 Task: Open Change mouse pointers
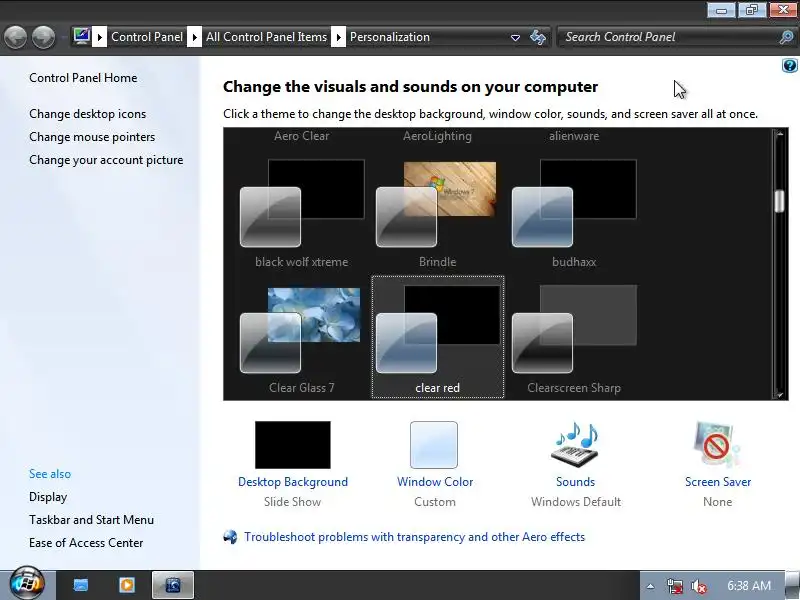tap(92, 137)
